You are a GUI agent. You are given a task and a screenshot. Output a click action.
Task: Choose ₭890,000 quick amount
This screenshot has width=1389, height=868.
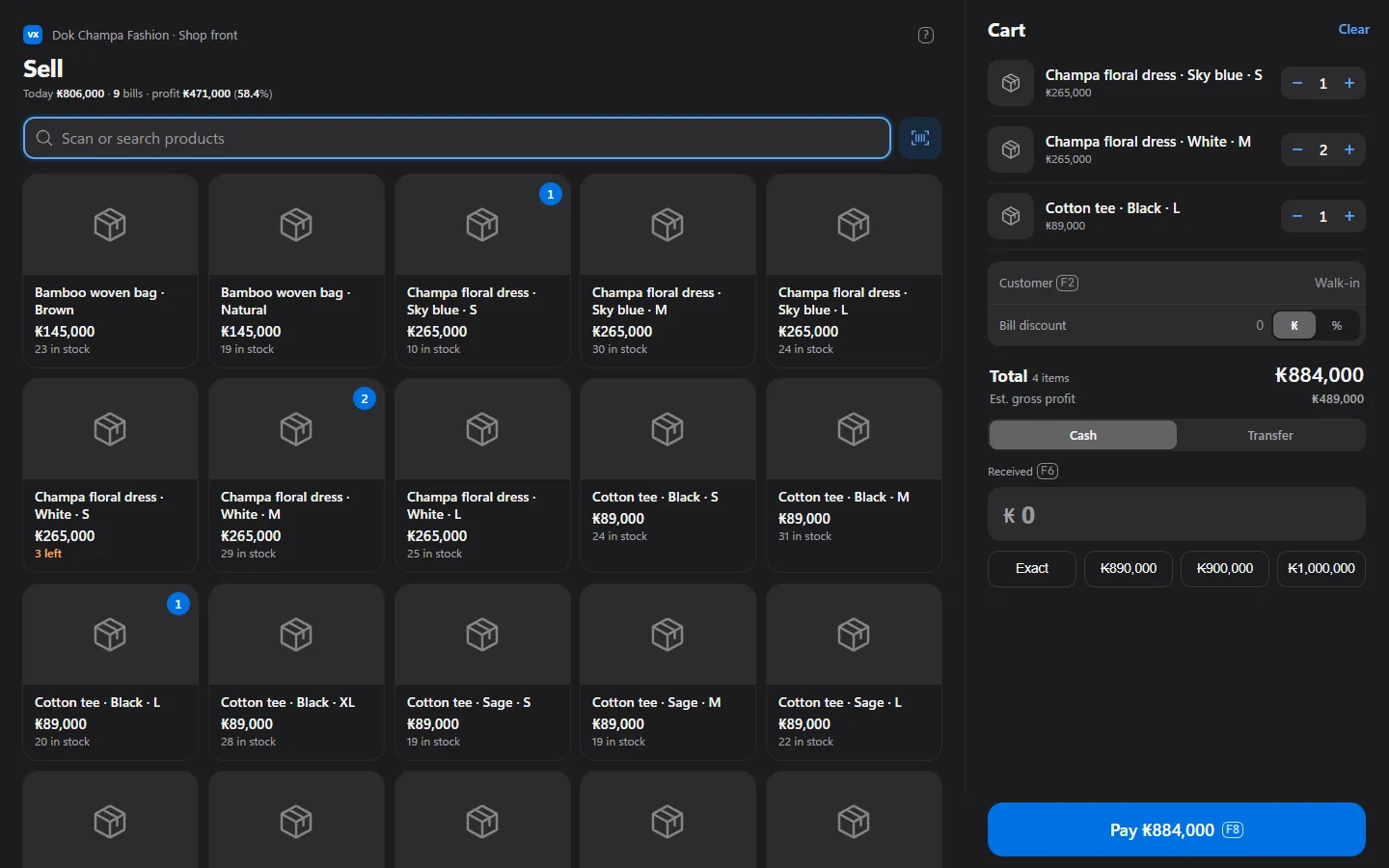click(x=1129, y=569)
